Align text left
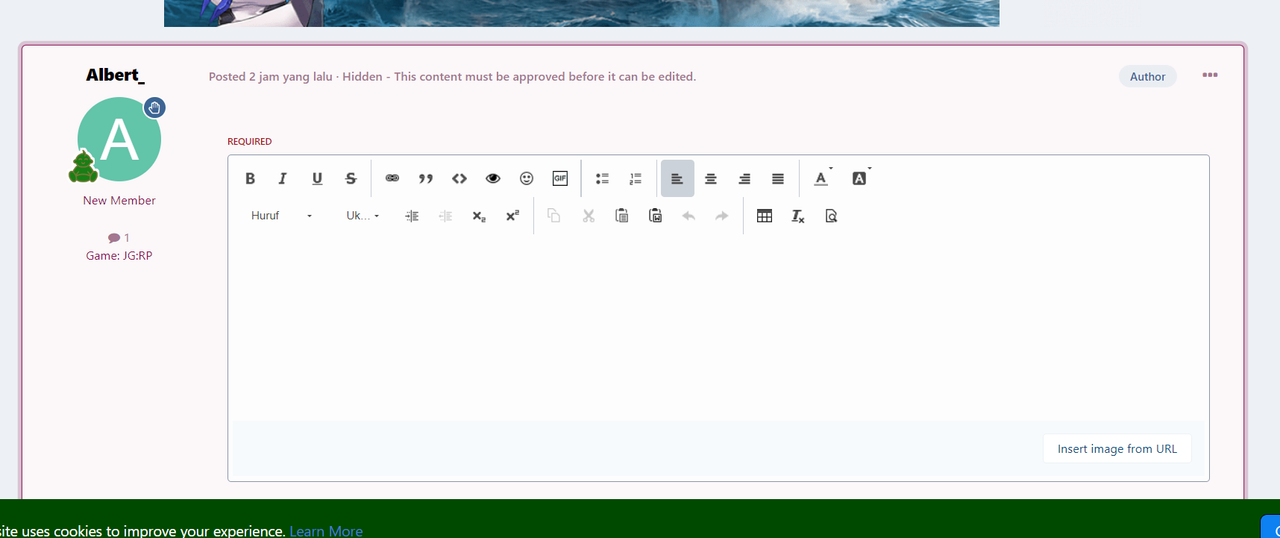Image resolution: width=1280 pixels, height=538 pixels. pos(677,179)
